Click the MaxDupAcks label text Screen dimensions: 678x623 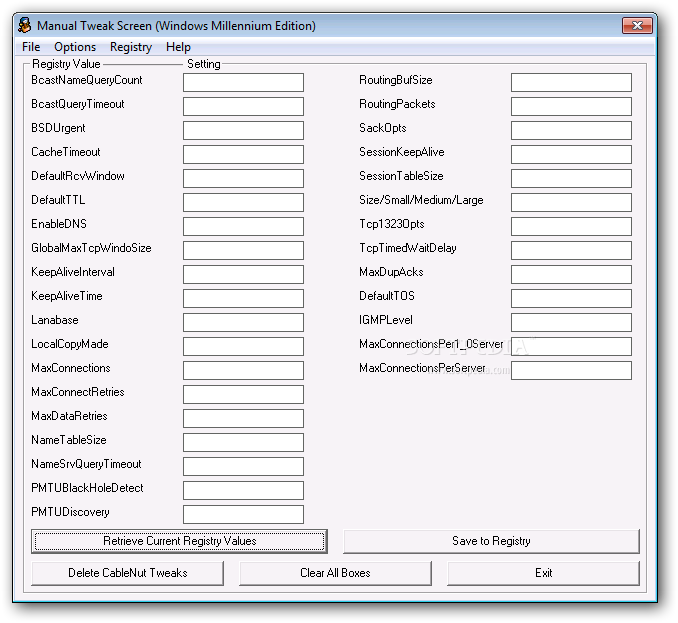click(391, 272)
